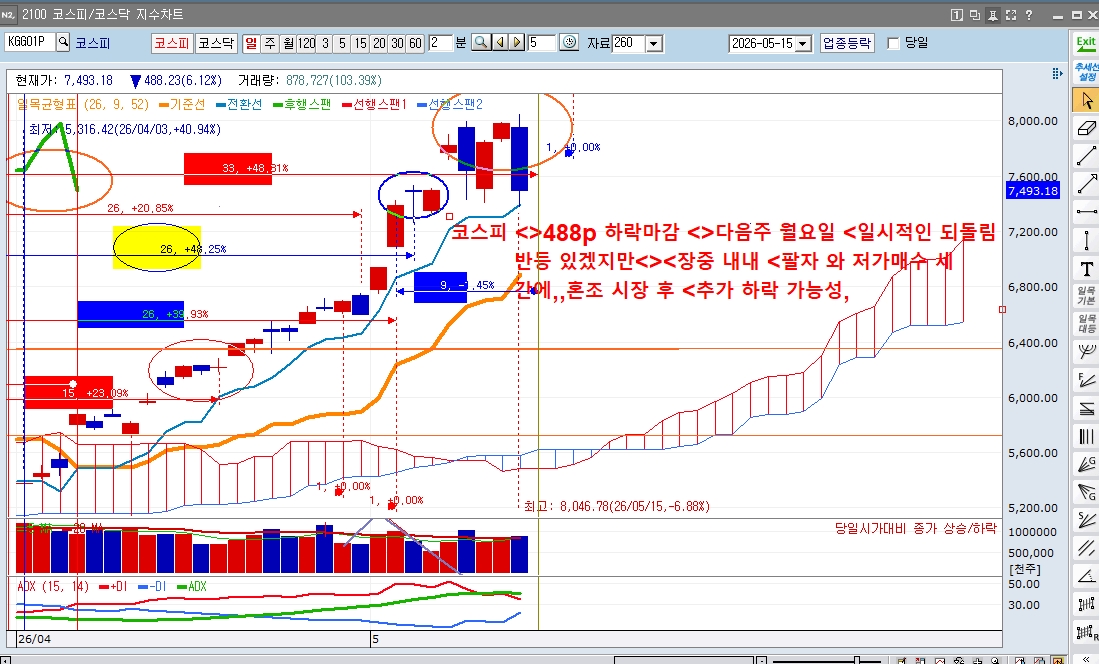Screen dimensions: 1099x664
Task: Select the vertical time-zone lines tool
Action: point(1086,436)
